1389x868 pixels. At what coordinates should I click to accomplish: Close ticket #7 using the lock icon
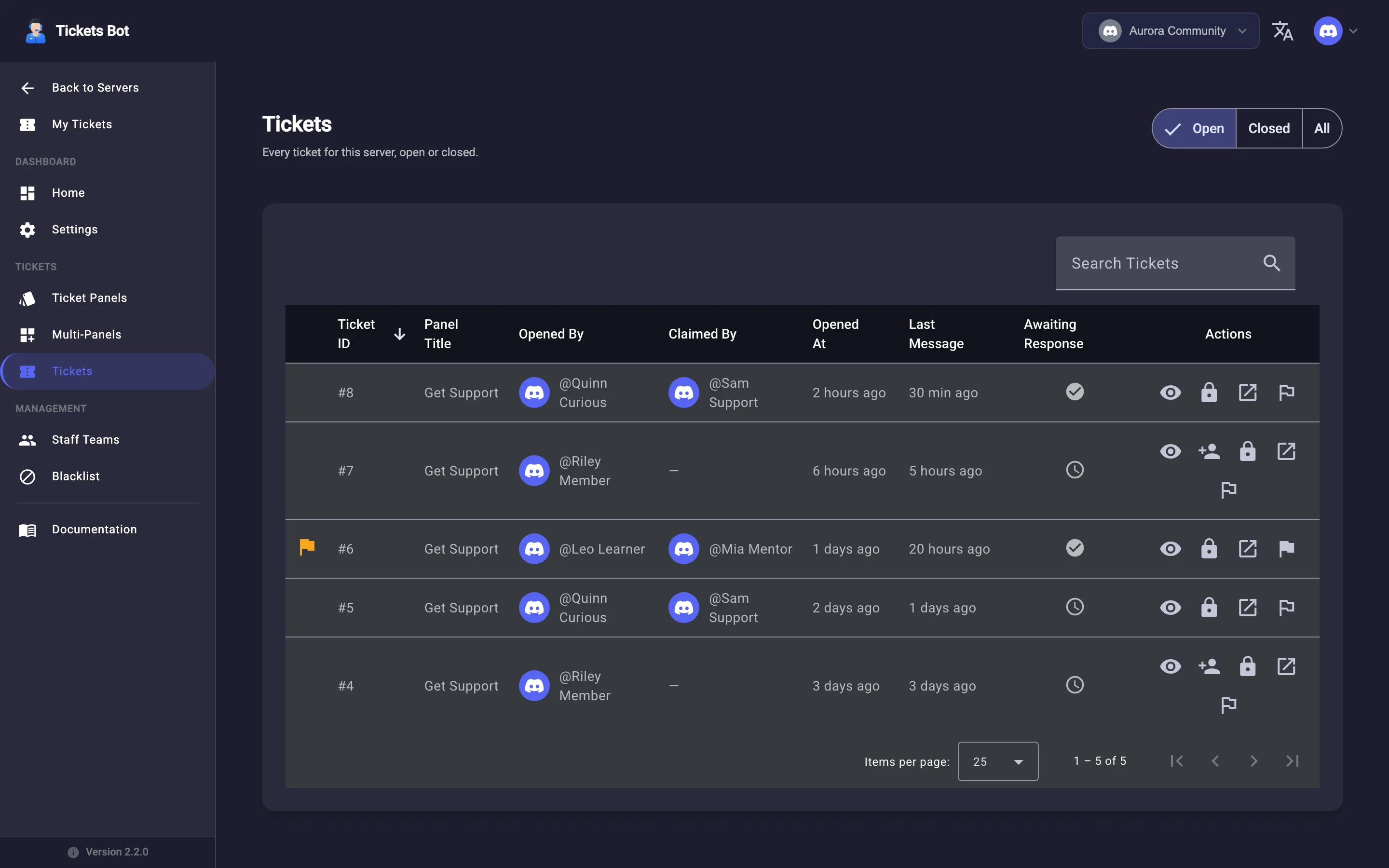1247,451
